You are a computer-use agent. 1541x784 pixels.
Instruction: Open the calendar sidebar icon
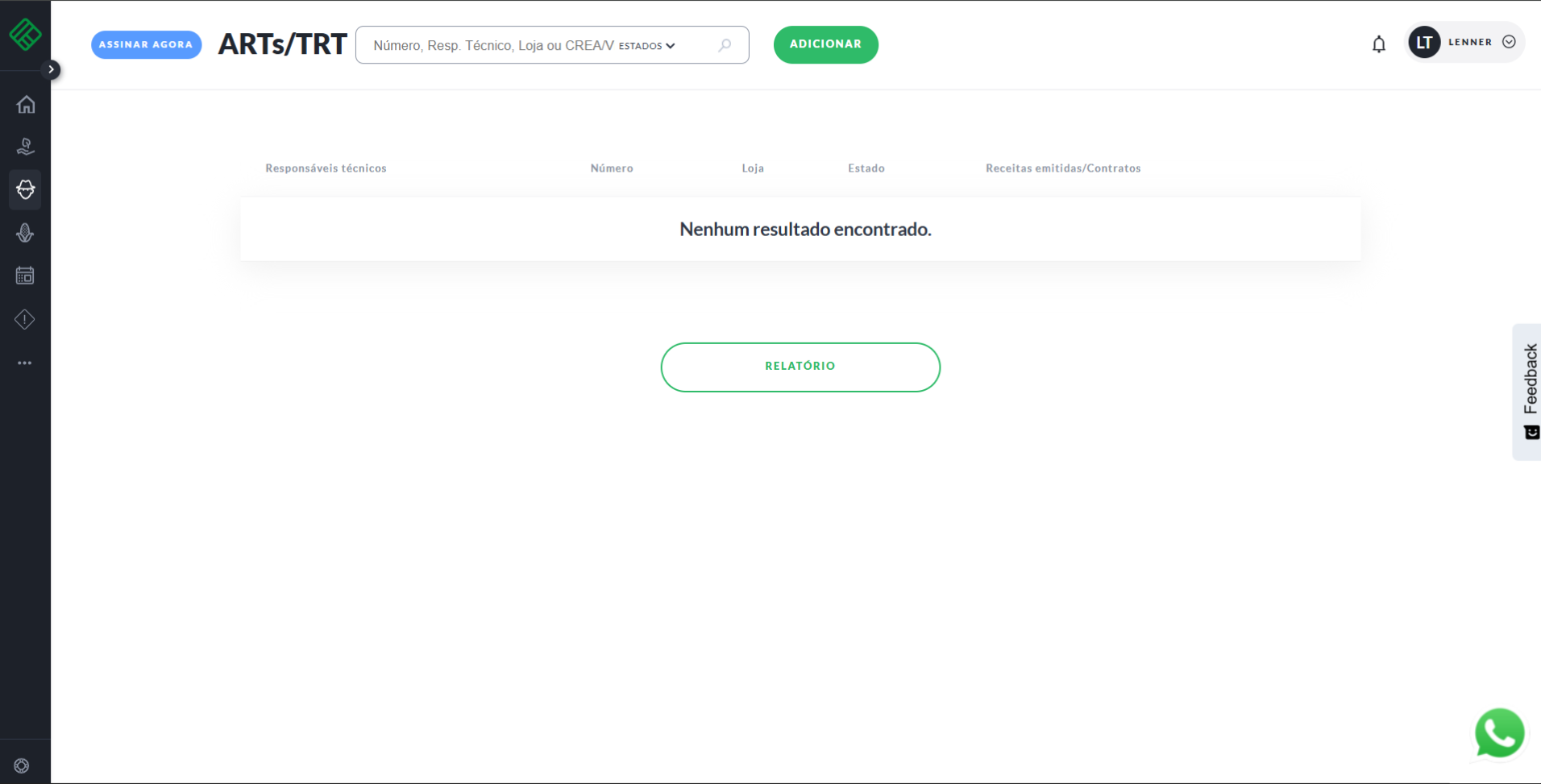(x=26, y=276)
